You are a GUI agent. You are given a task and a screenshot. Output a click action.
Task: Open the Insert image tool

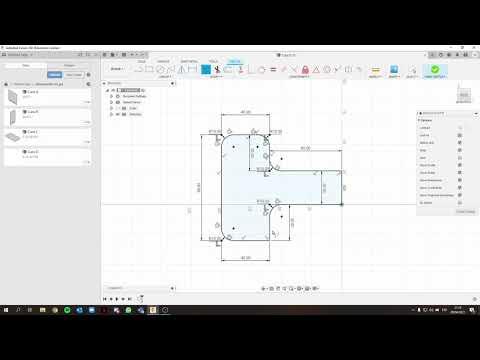point(394,69)
